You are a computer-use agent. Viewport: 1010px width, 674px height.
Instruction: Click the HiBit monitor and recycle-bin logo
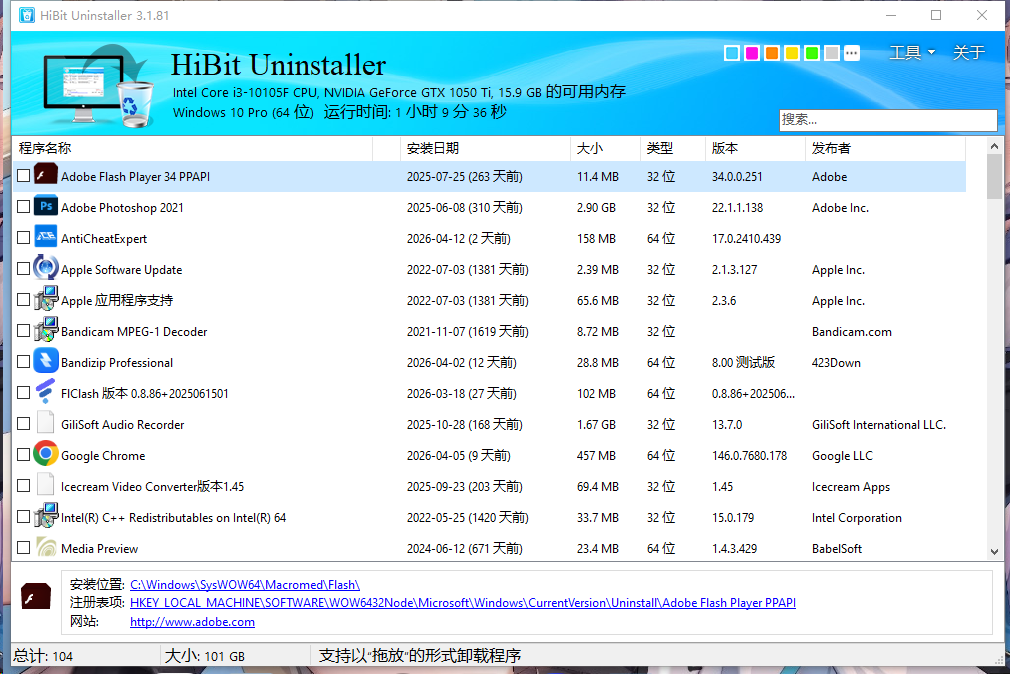(x=99, y=85)
